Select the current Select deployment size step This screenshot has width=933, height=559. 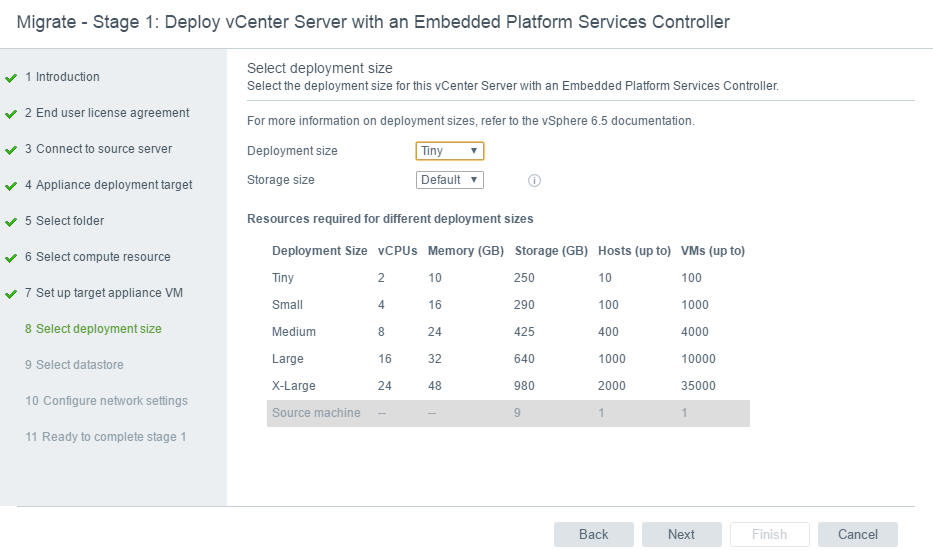93,329
